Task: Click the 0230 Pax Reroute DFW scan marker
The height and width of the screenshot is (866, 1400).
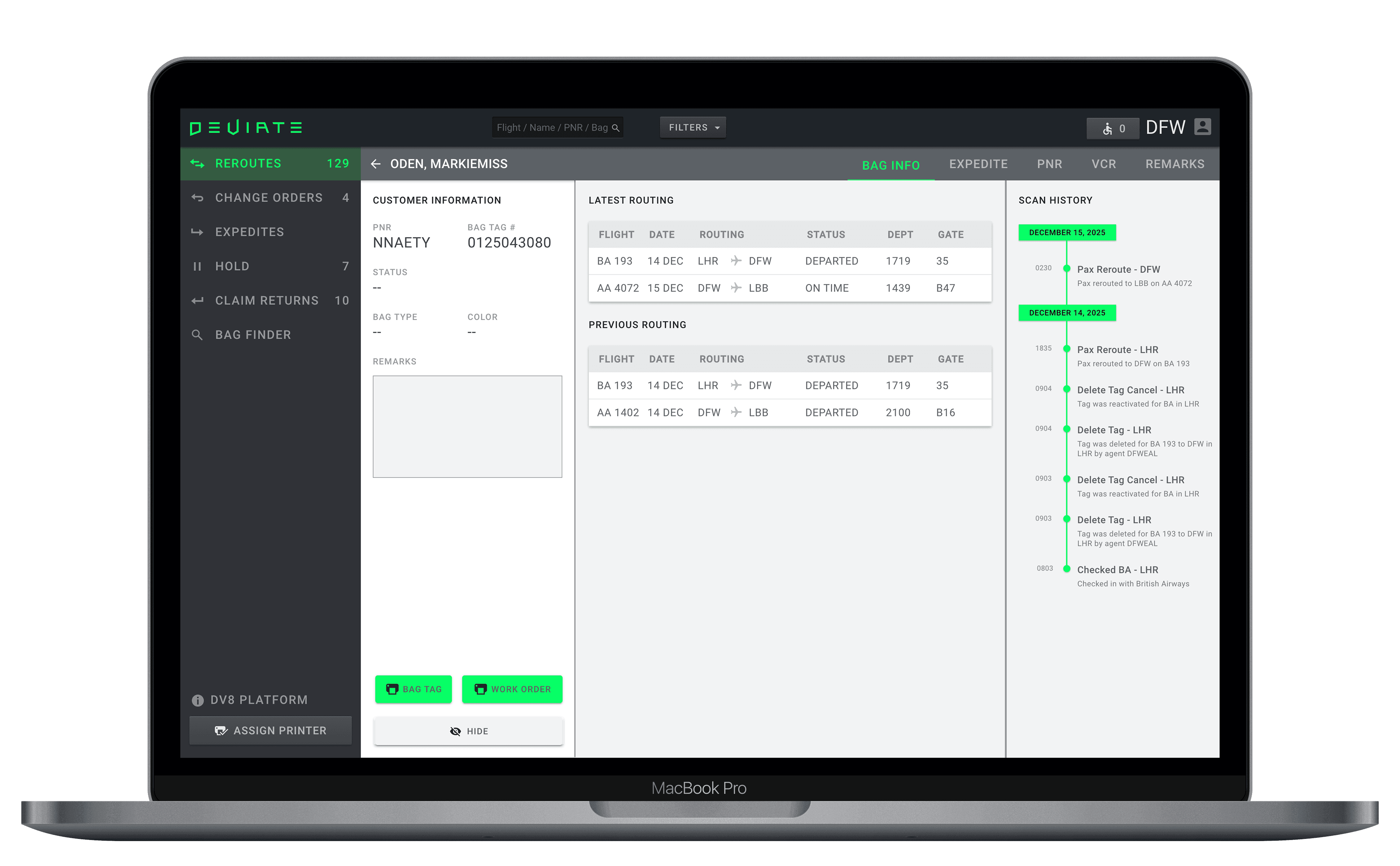Action: pyautogui.click(x=1067, y=268)
